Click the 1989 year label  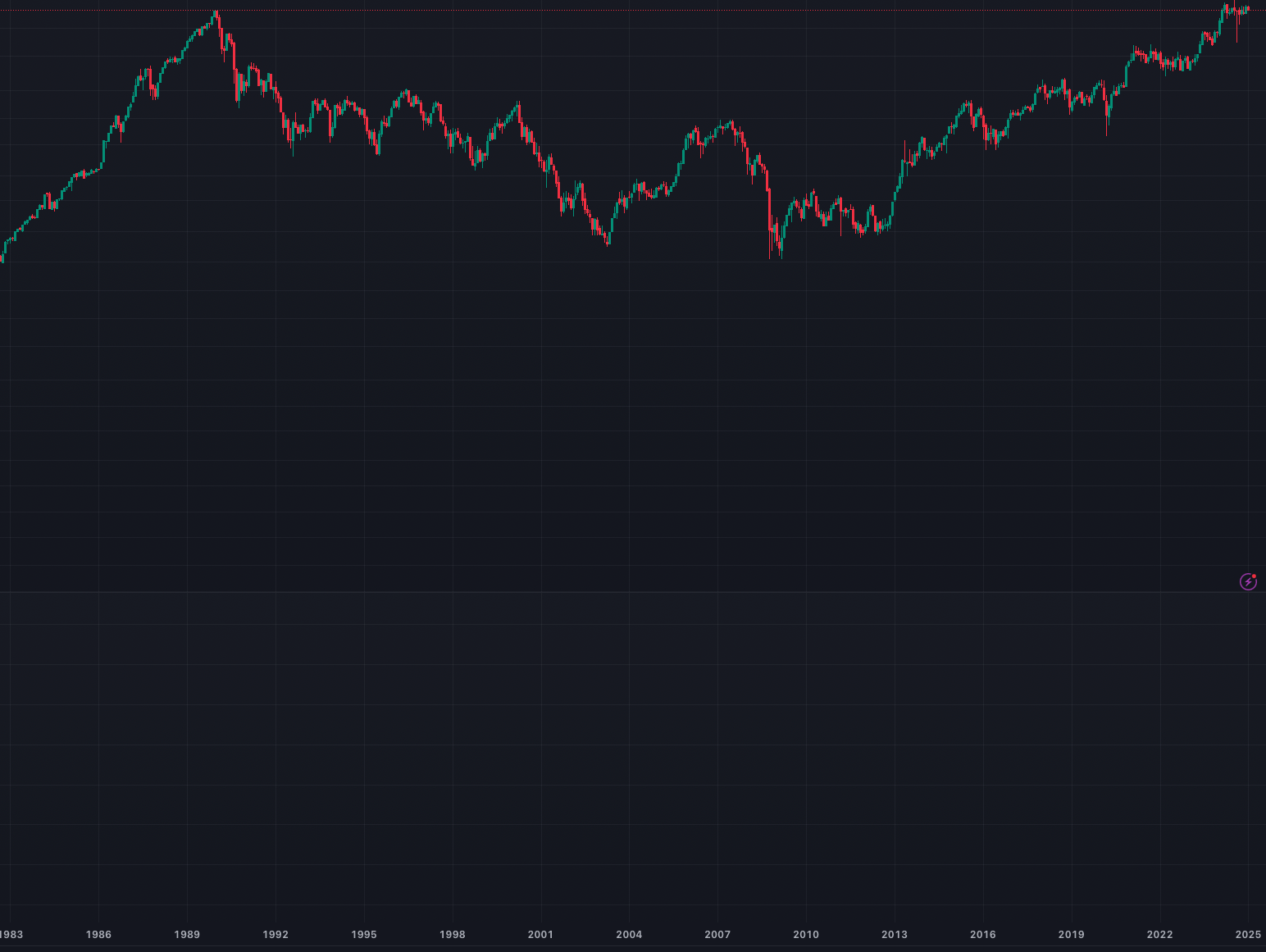[x=188, y=934]
